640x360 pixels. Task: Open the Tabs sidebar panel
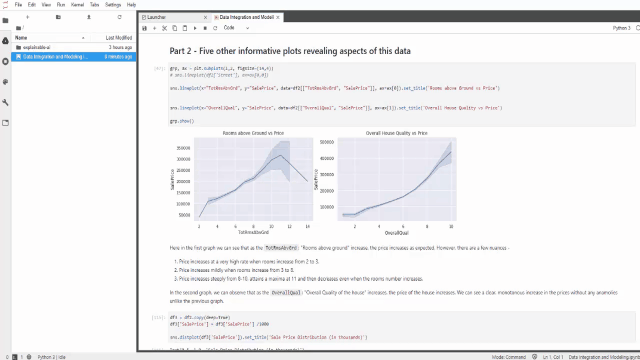(5, 123)
